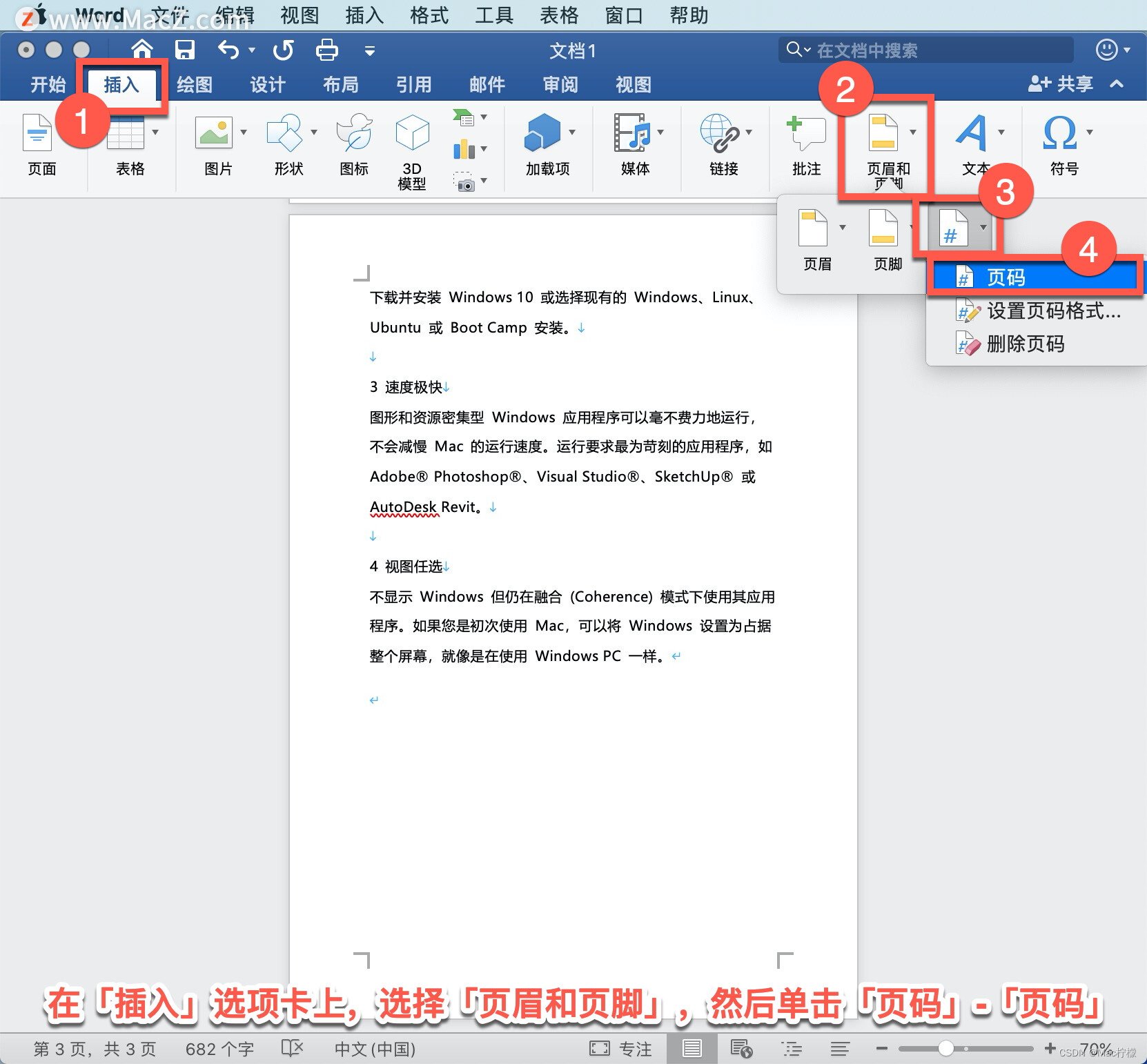The height and width of the screenshot is (1064, 1147).
Task: Open the macOS 帮助 menu
Action: (688, 14)
